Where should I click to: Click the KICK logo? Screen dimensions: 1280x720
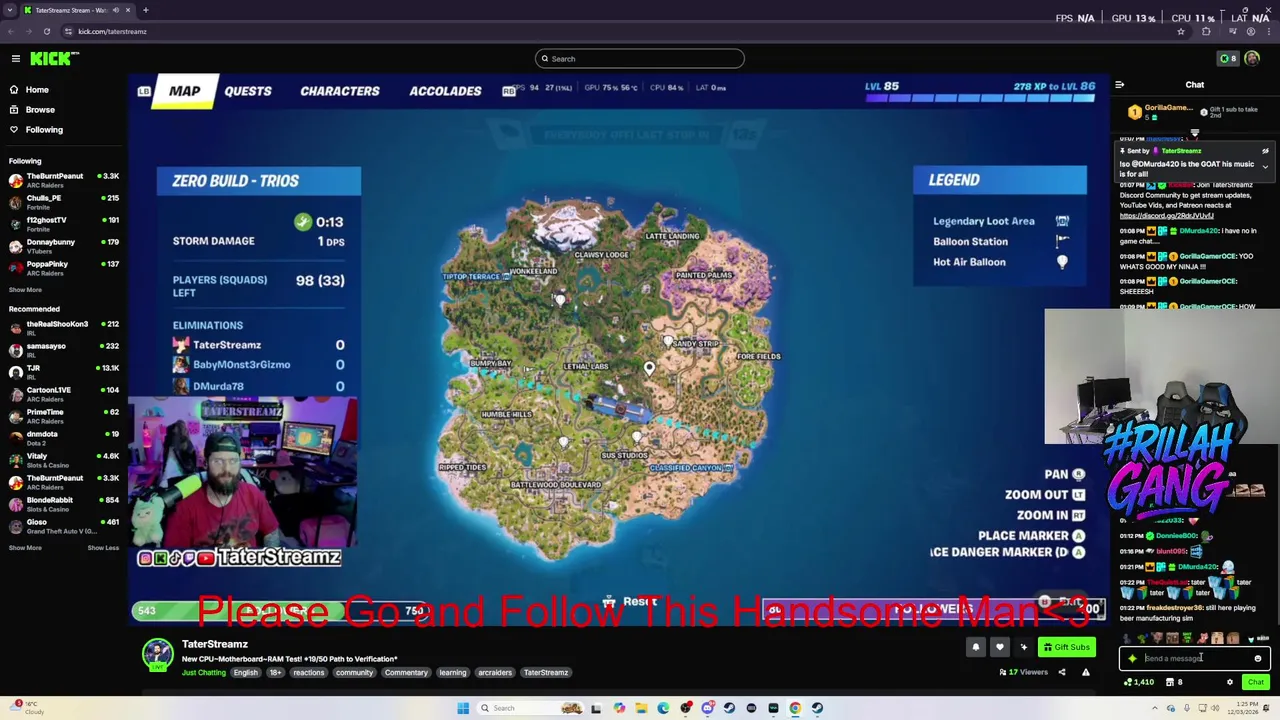[51, 59]
